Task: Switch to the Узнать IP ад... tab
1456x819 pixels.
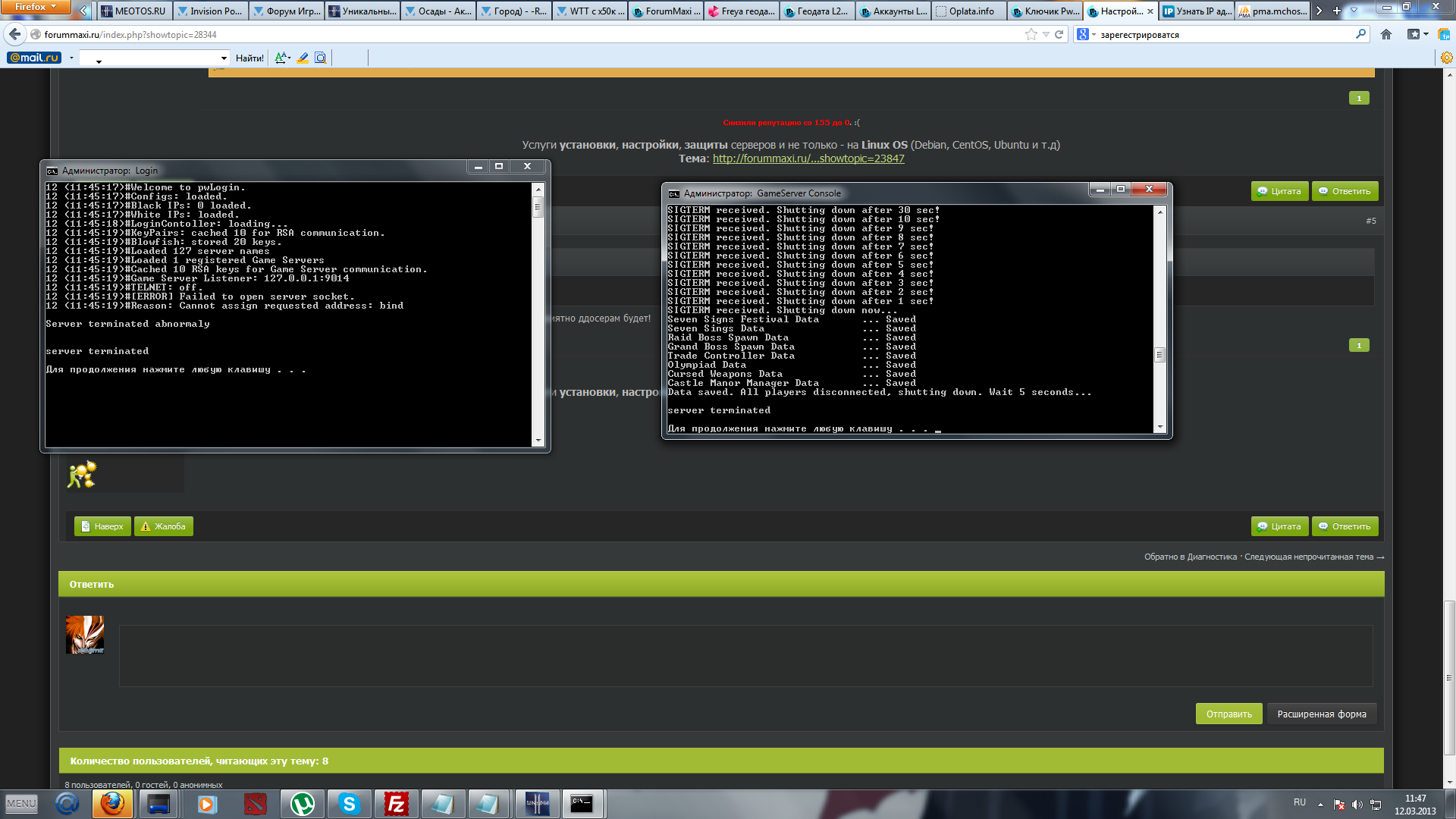Action: coord(1197,11)
